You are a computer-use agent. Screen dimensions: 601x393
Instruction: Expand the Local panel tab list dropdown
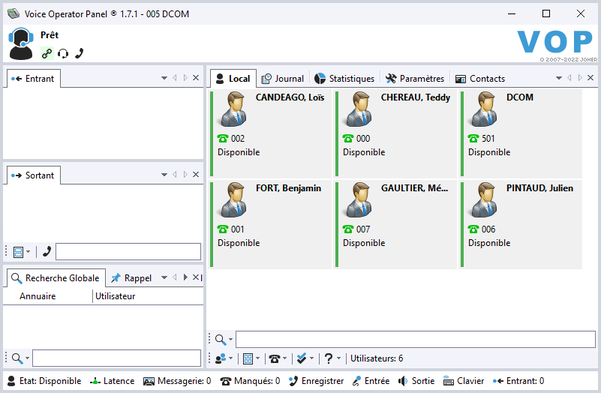pyautogui.click(x=559, y=78)
